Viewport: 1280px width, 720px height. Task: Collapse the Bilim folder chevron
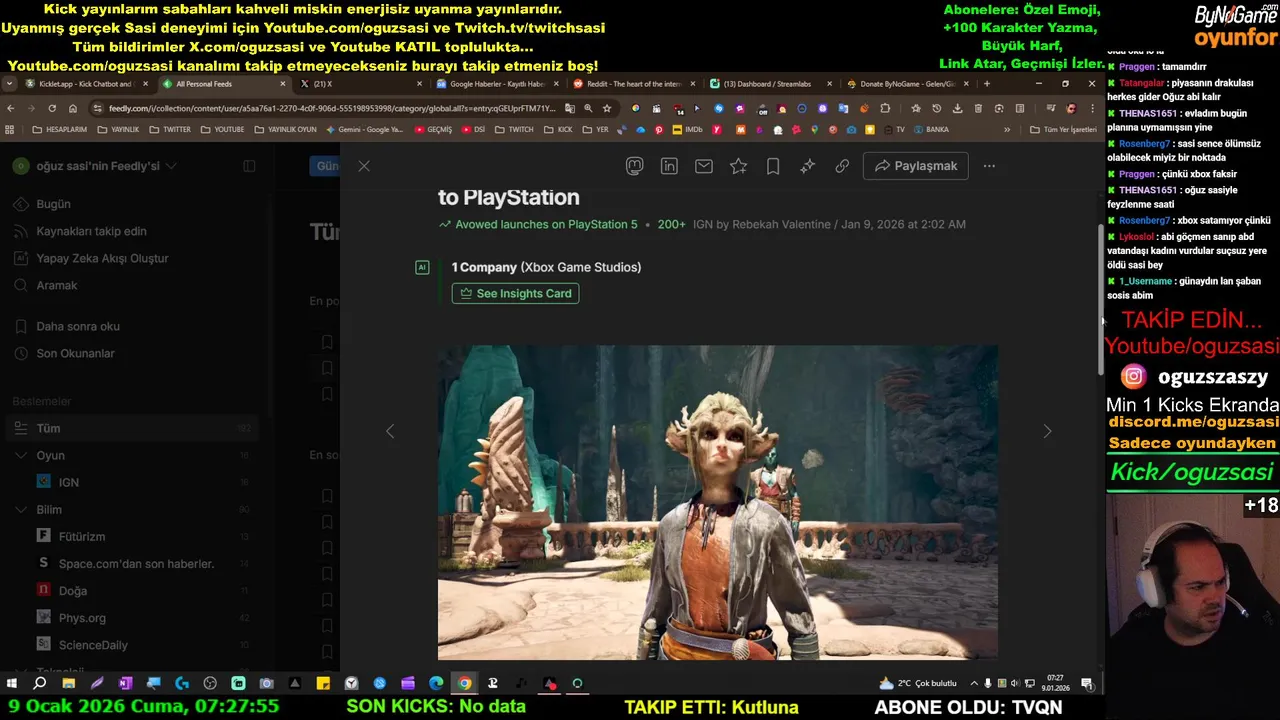pos(21,509)
